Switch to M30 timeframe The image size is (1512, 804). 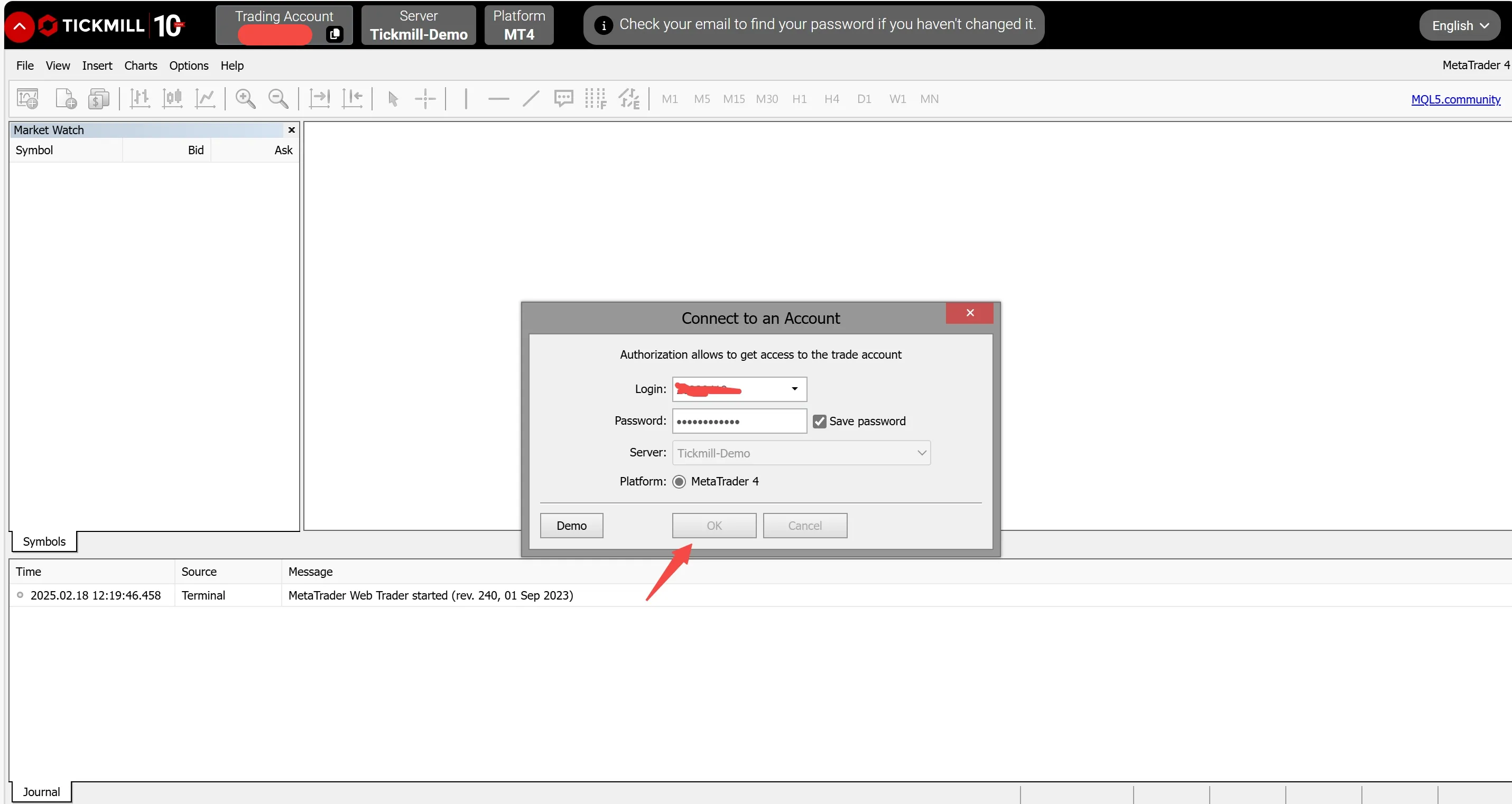point(767,99)
